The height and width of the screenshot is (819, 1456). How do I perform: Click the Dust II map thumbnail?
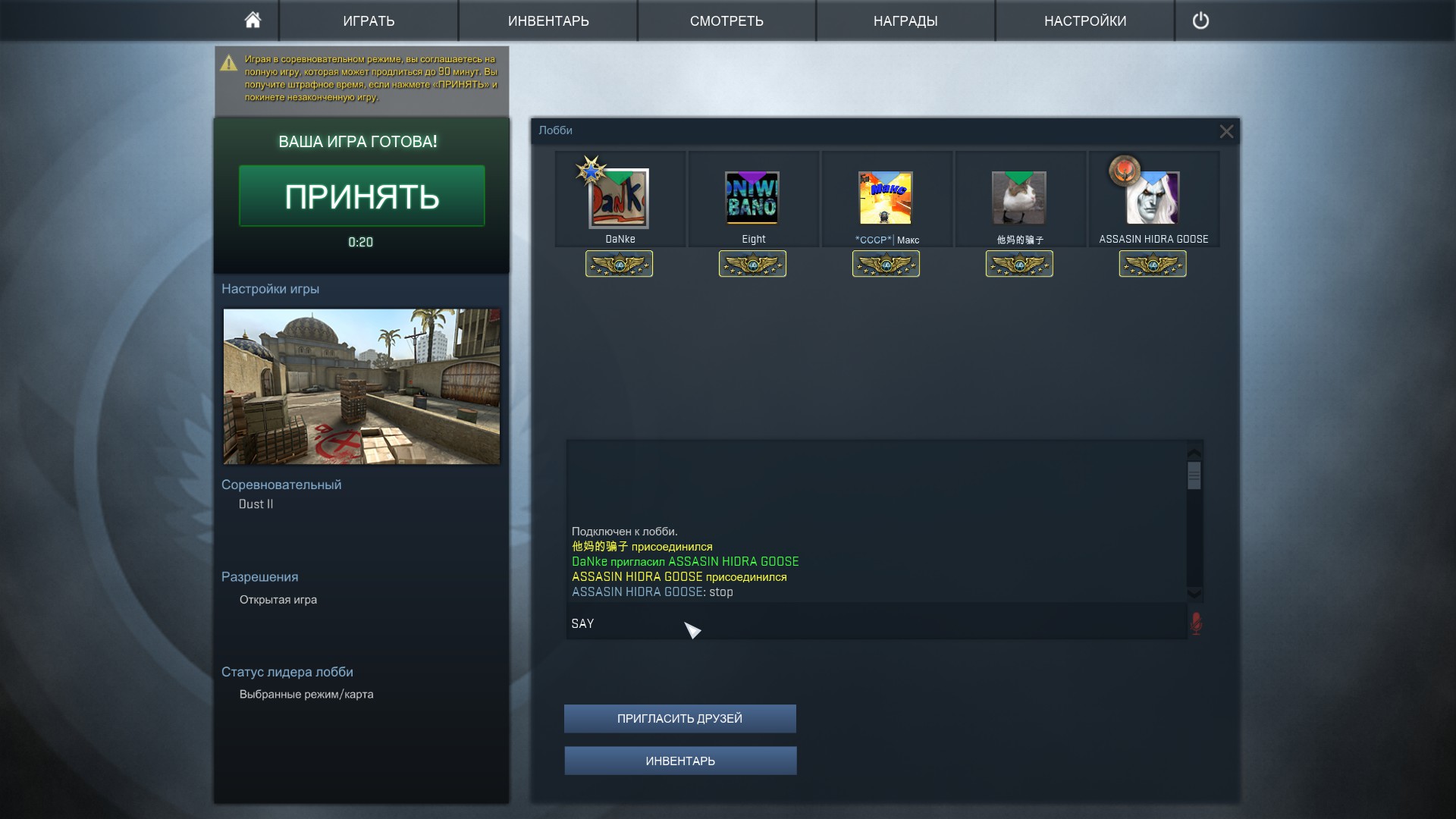coord(361,386)
